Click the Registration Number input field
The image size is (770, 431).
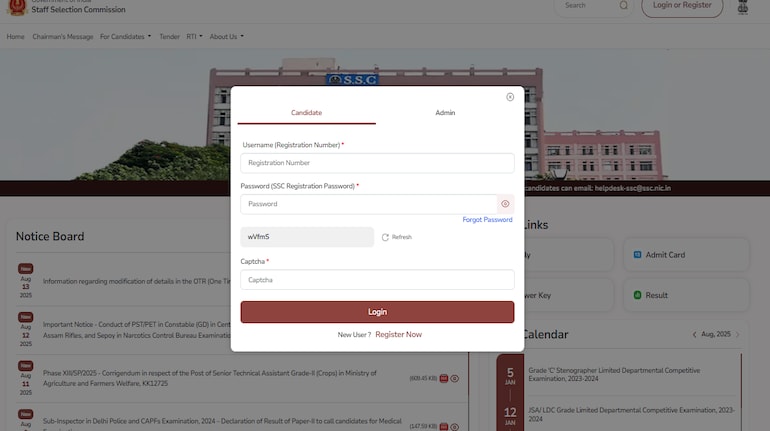pyautogui.click(x=377, y=163)
